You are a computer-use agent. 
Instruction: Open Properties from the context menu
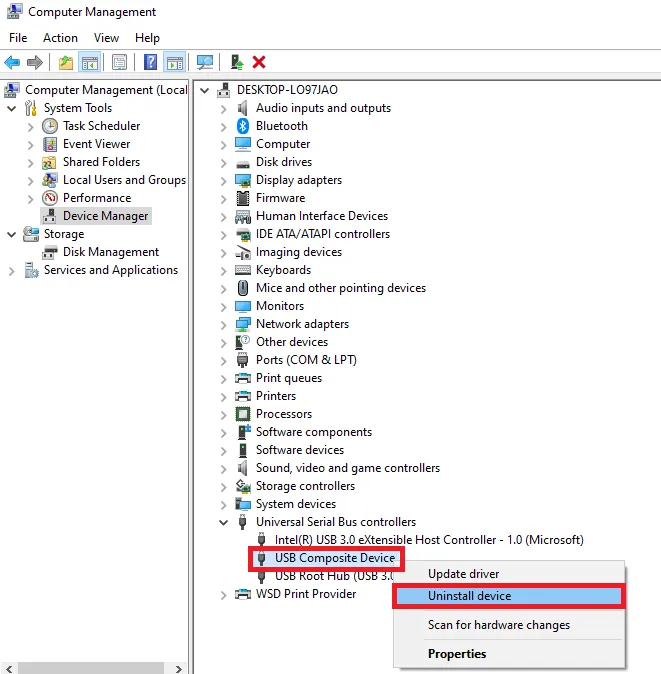coord(457,654)
